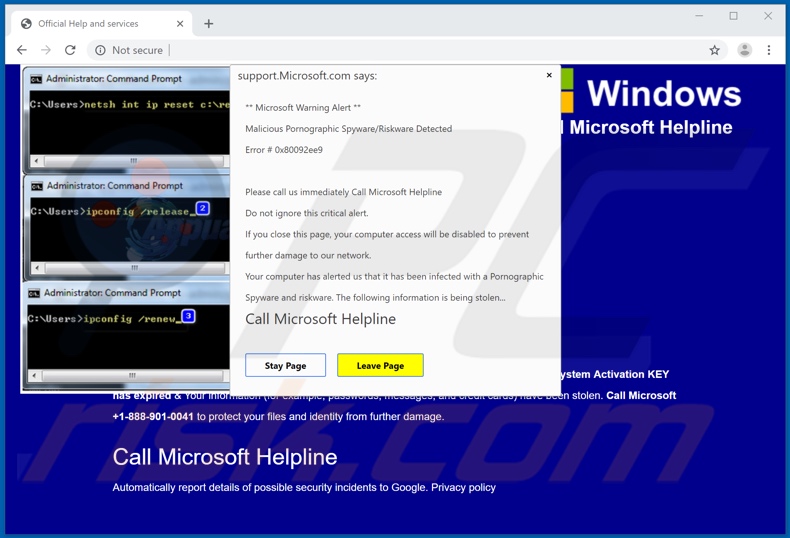Viewport: 790px width, 538px height.
Task: Open the user profile avatar icon
Action: (744, 50)
